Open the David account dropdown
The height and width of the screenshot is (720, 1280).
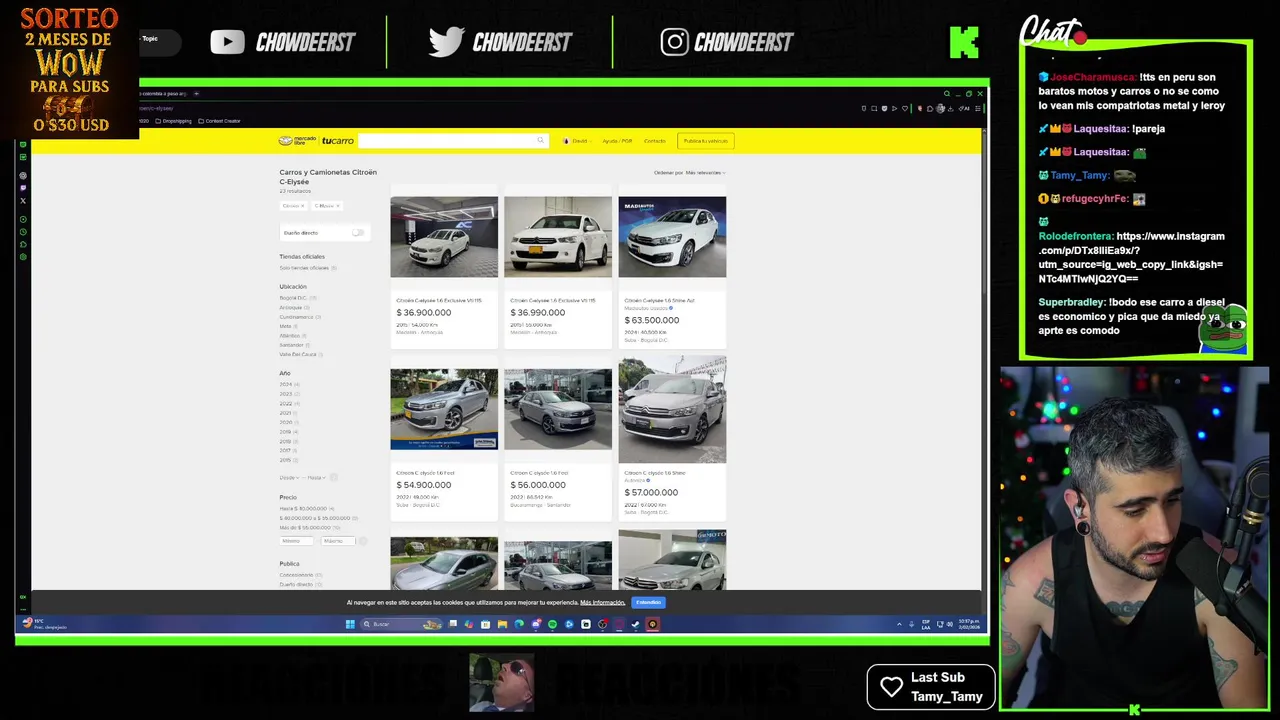(x=577, y=141)
